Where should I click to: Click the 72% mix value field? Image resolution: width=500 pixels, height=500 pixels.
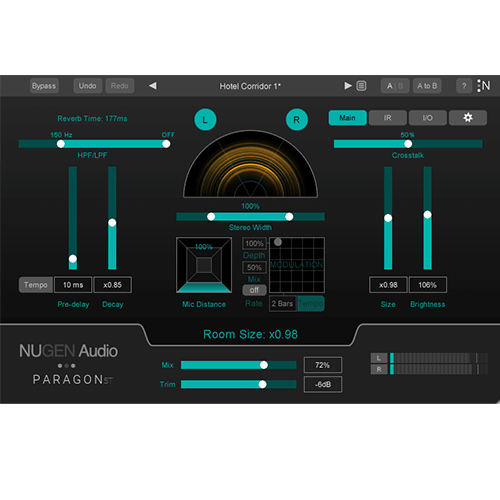[323, 365]
